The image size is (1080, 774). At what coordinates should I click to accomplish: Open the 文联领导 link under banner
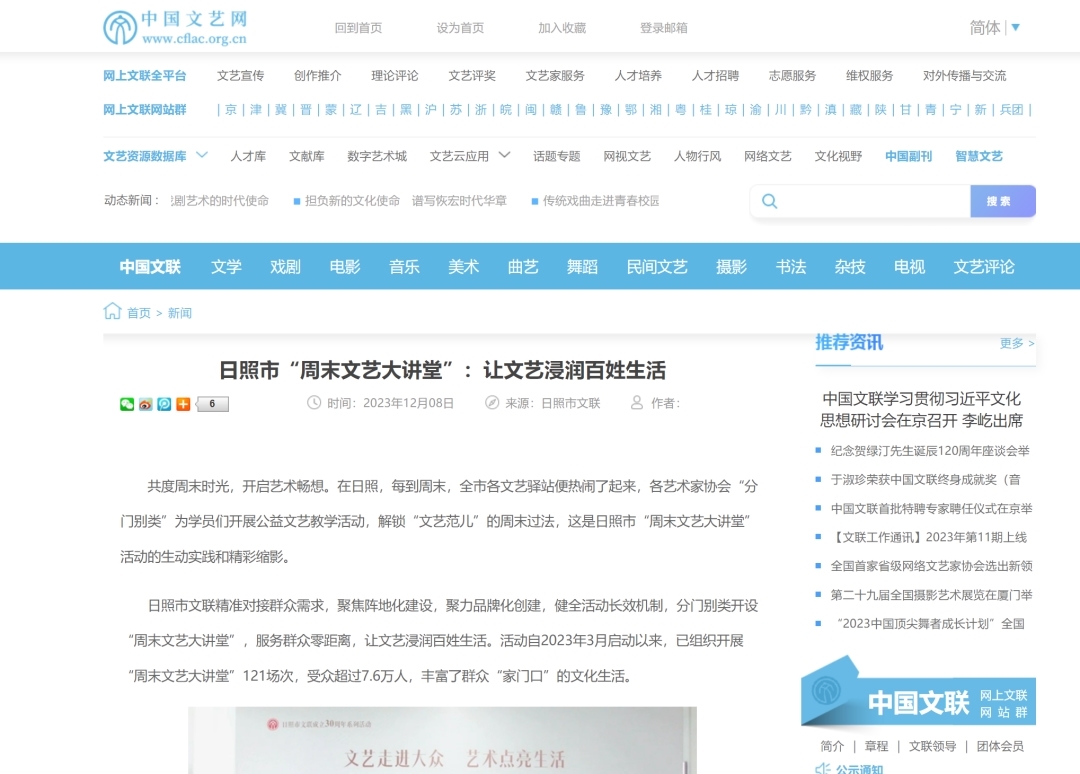point(933,746)
